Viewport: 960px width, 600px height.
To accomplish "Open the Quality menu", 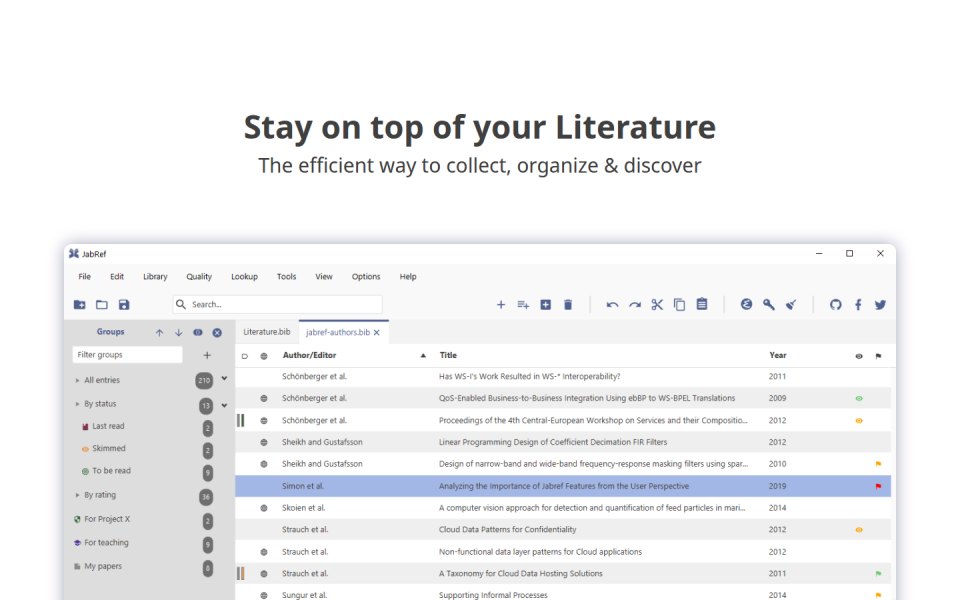I will (x=199, y=277).
